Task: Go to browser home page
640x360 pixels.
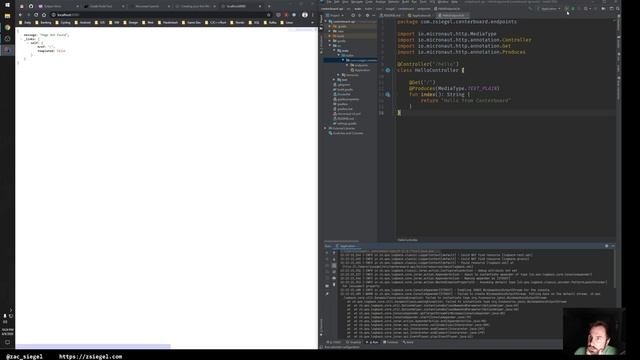Action: coord(44,15)
